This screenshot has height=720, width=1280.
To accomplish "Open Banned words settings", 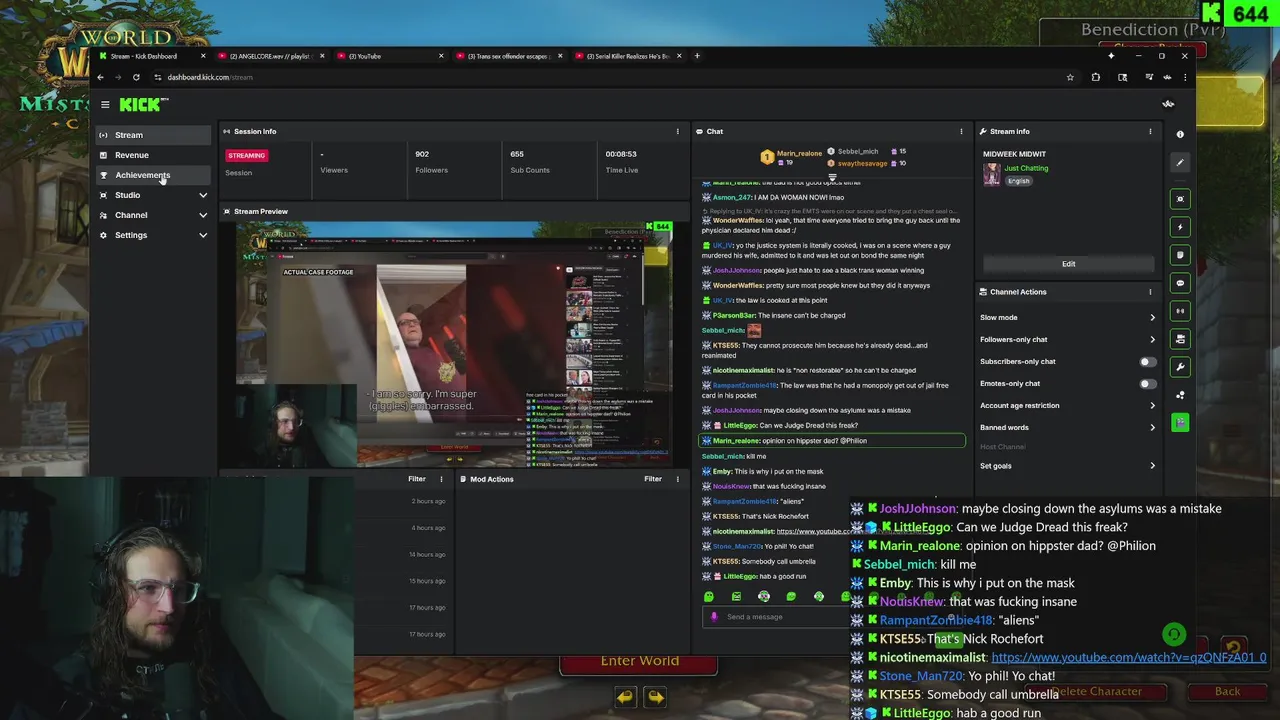I will coord(1068,428).
